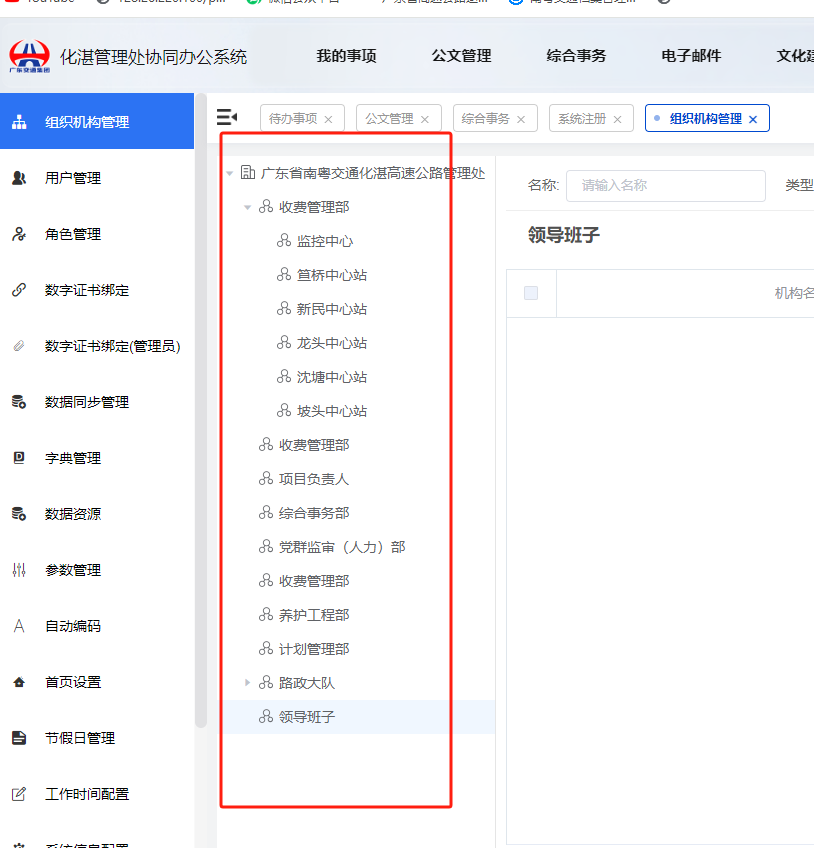Viewport: 814px width, 848px height.
Task: Select the active 组织机构管理 tab
Action: tap(706, 118)
